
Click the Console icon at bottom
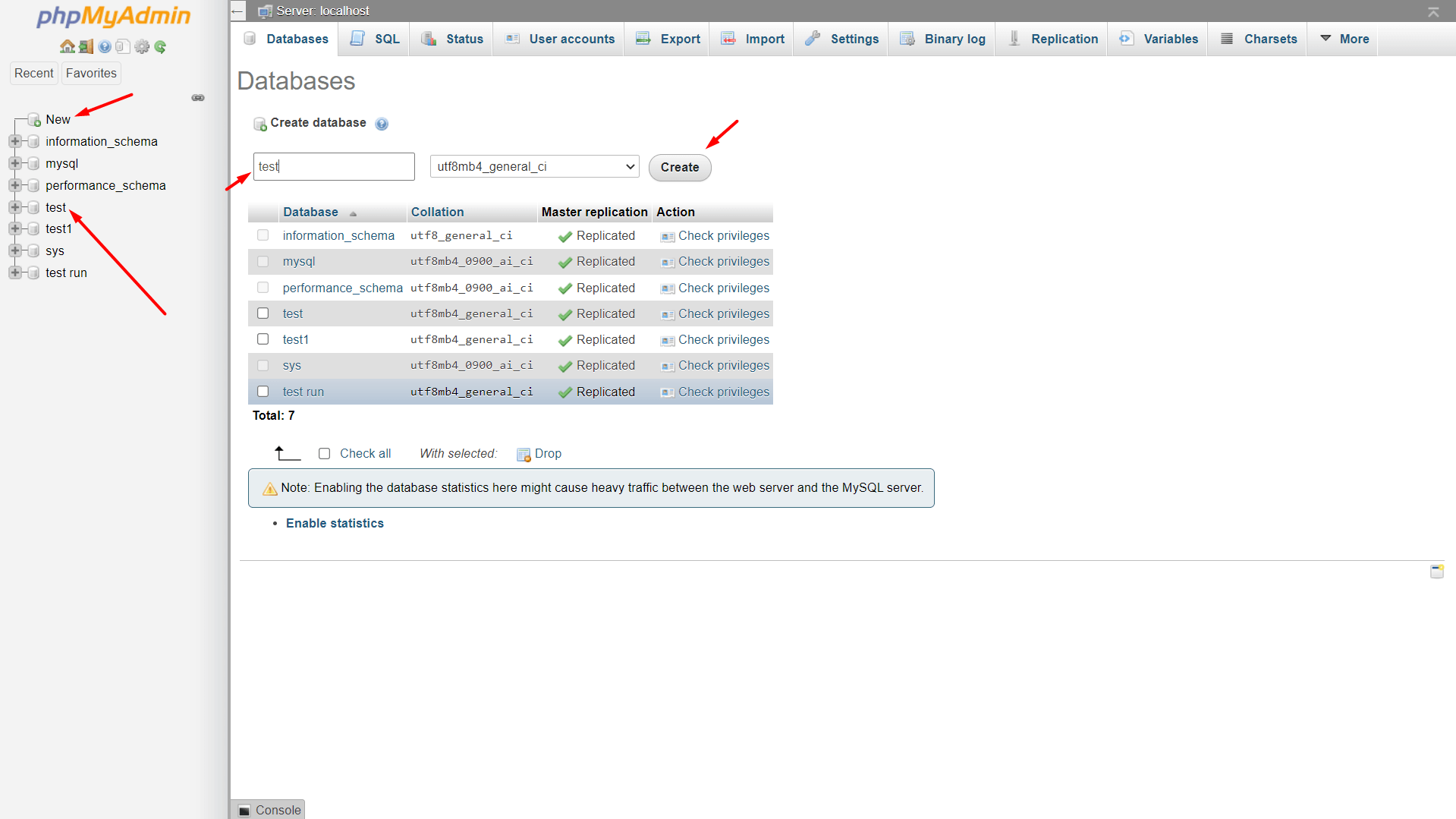click(244, 811)
